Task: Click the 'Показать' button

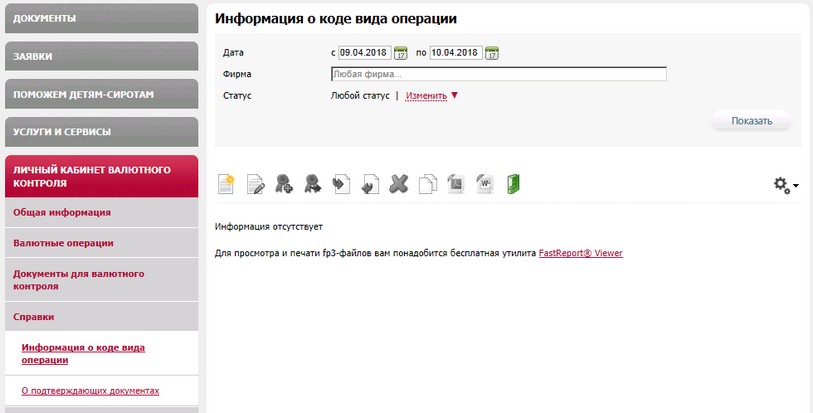Action: click(x=751, y=121)
